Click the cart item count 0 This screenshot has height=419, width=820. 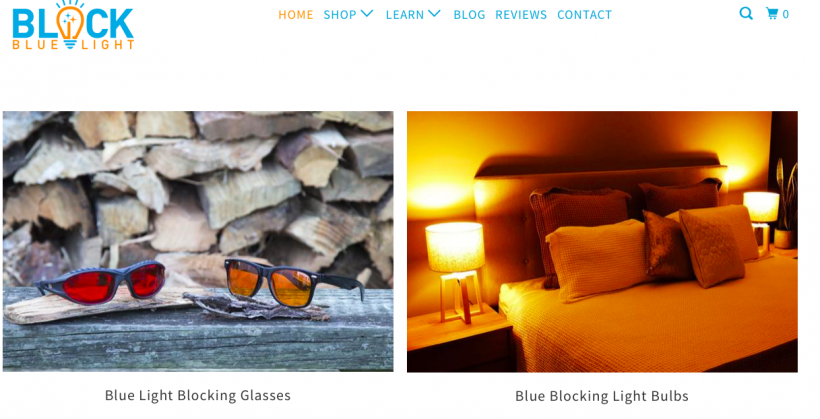(785, 14)
